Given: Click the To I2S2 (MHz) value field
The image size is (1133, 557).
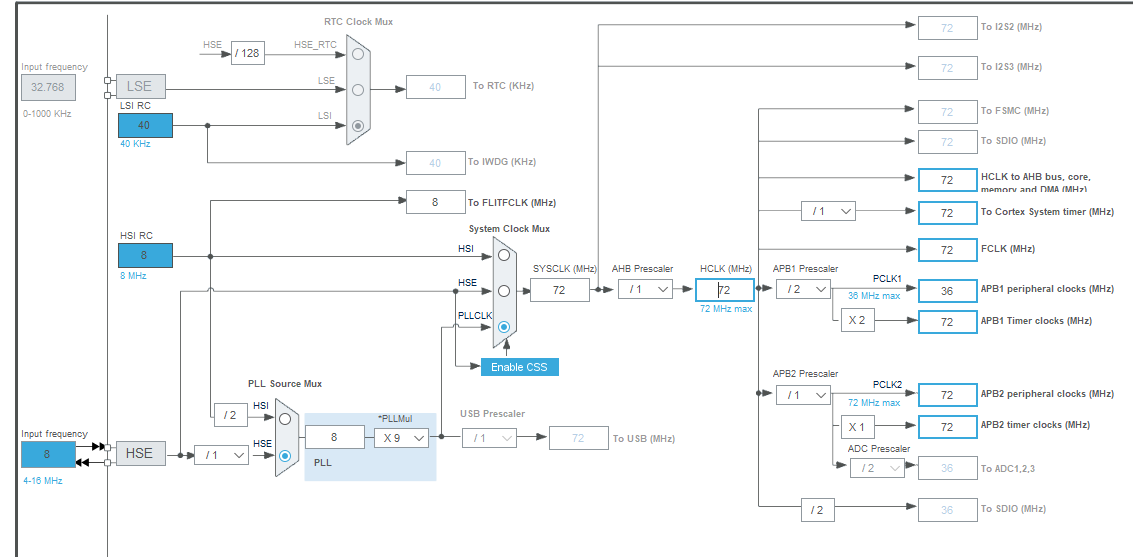Looking at the screenshot, I should 947,28.
